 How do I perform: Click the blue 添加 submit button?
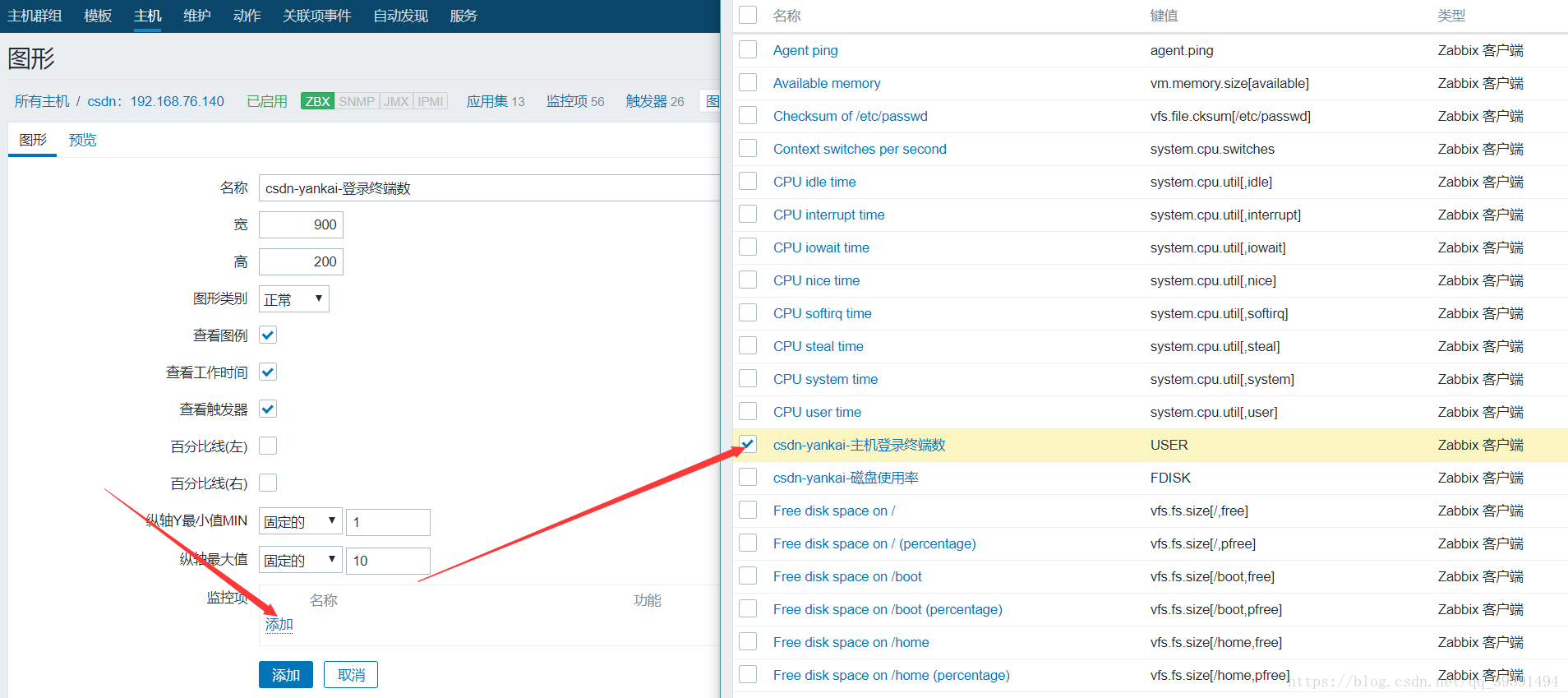pyautogui.click(x=286, y=675)
